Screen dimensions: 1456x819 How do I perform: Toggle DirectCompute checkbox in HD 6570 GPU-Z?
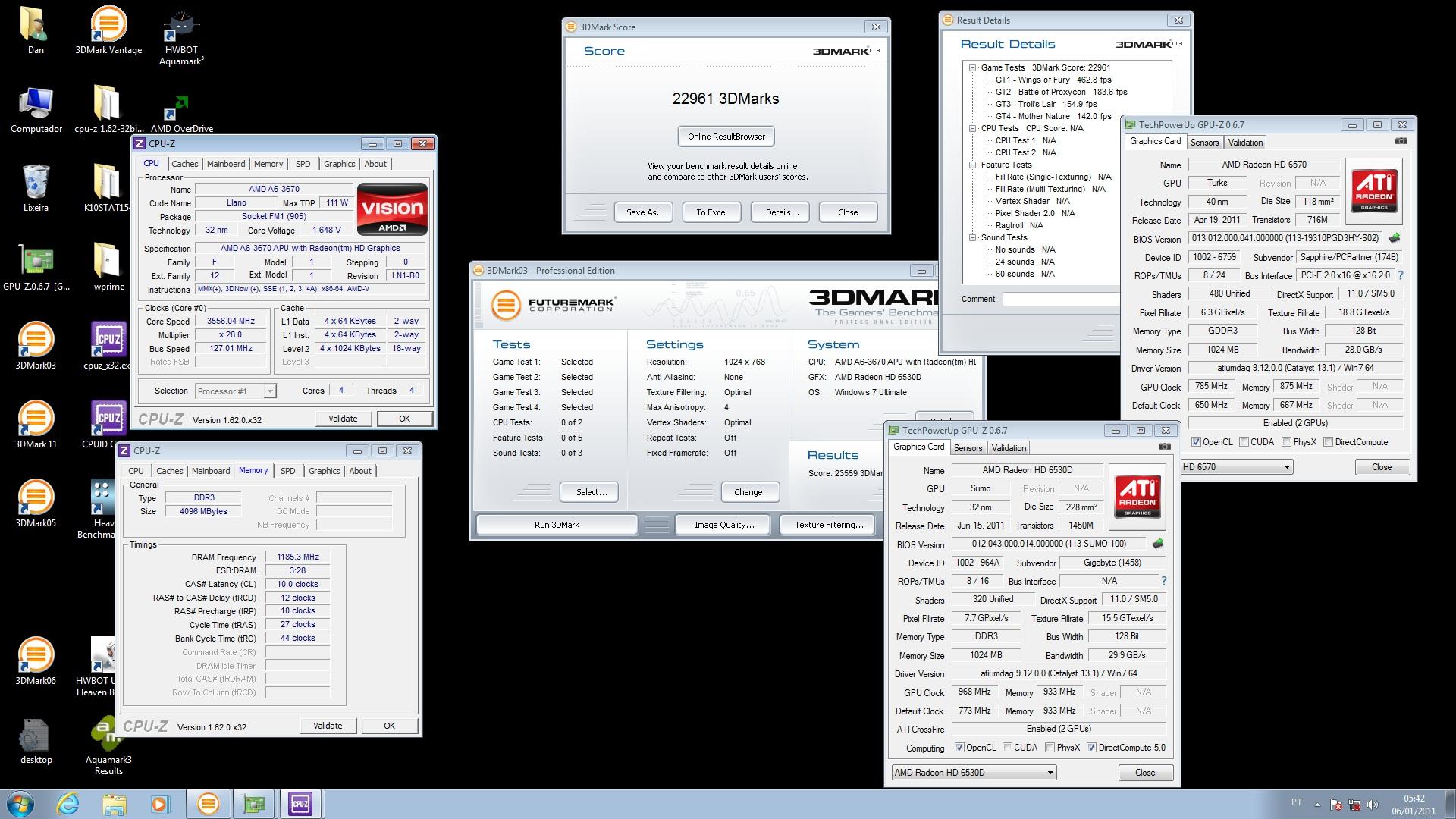coord(1328,442)
